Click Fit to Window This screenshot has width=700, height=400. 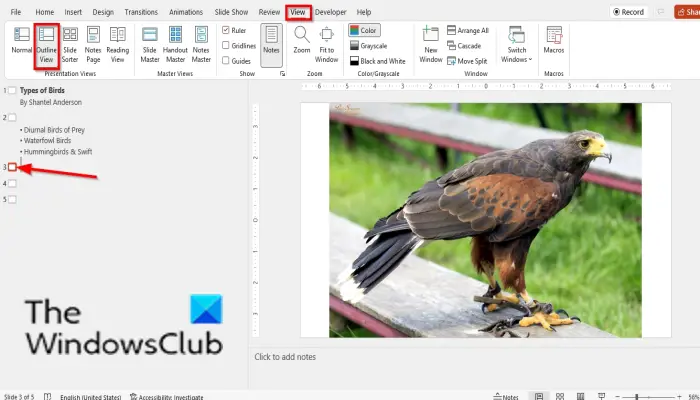[x=326, y=45]
